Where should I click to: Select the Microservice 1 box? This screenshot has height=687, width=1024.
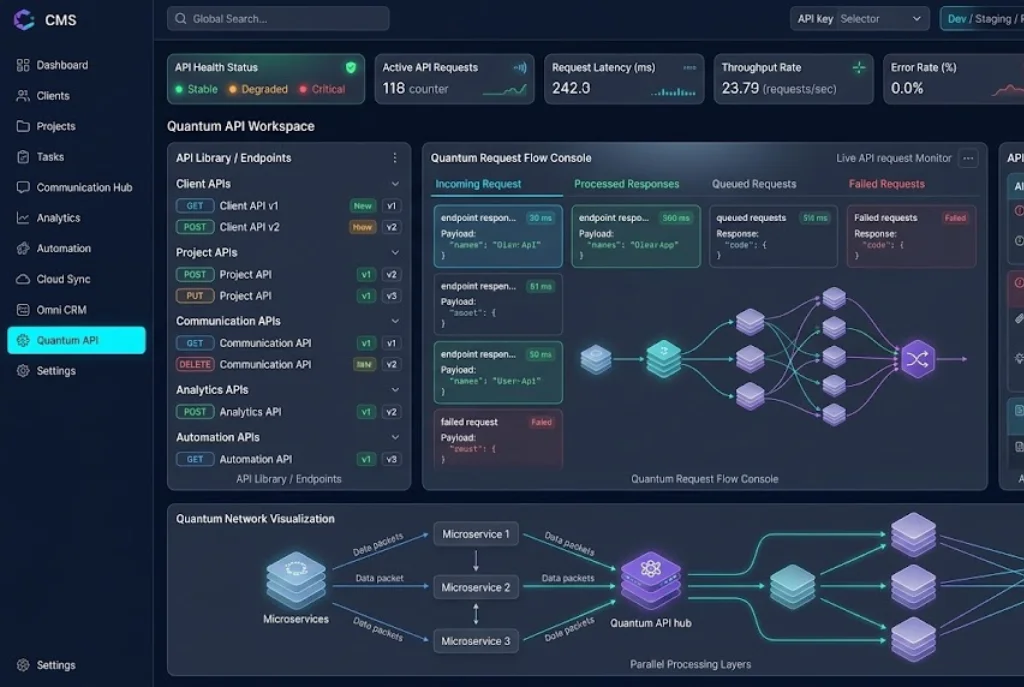point(475,534)
